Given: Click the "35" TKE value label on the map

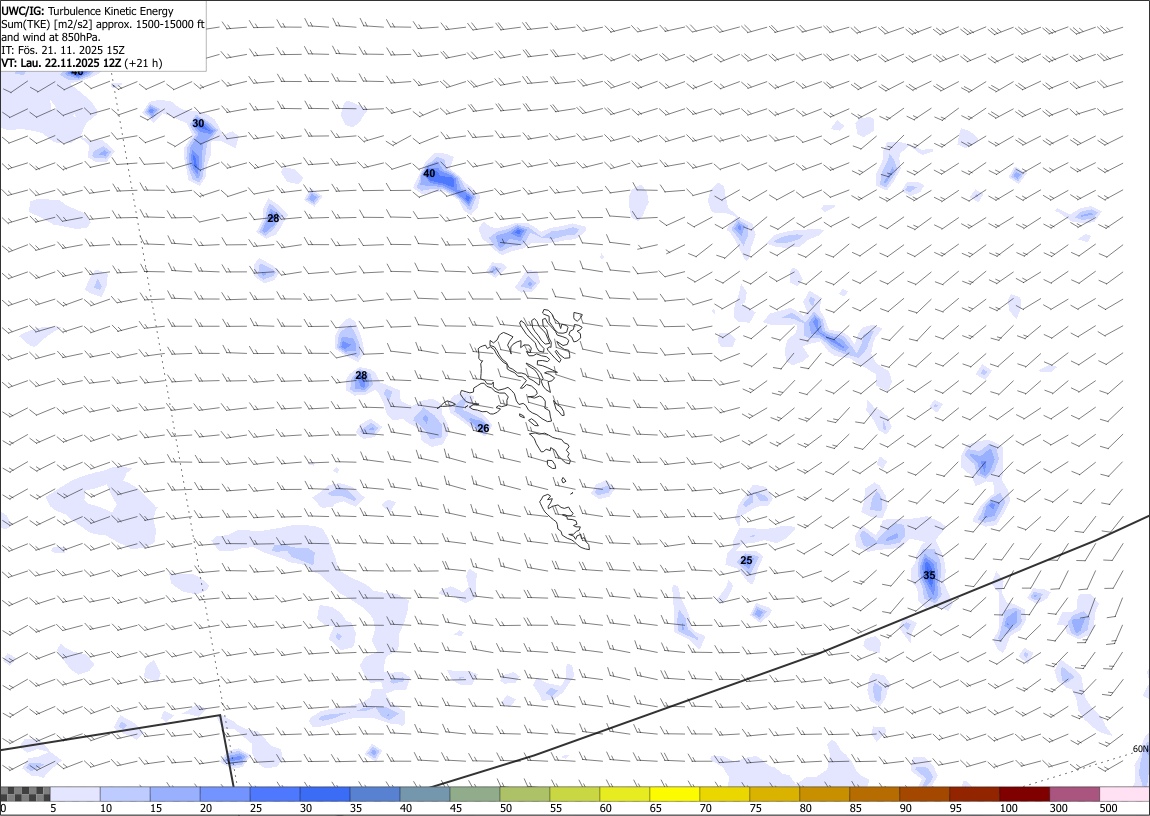Looking at the screenshot, I should [929, 576].
